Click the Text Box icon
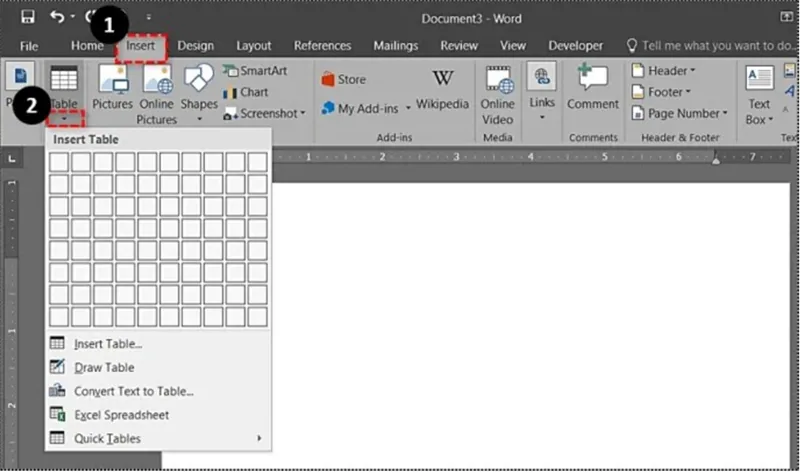Screen dimensions: 800x473 pyautogui.click(x=759, y=78)
